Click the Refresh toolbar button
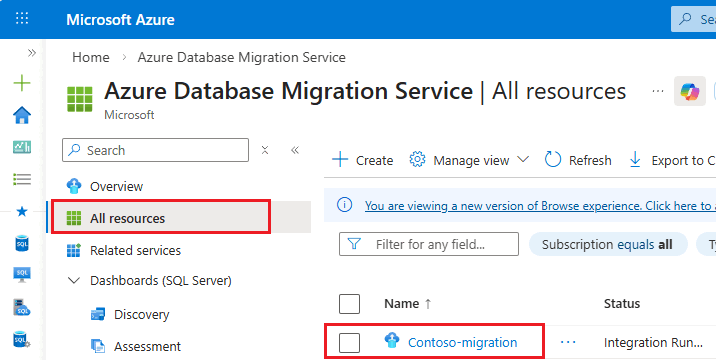Image resolution: width=716 pixels, height=360 pixels. click(x=578, y=160)
